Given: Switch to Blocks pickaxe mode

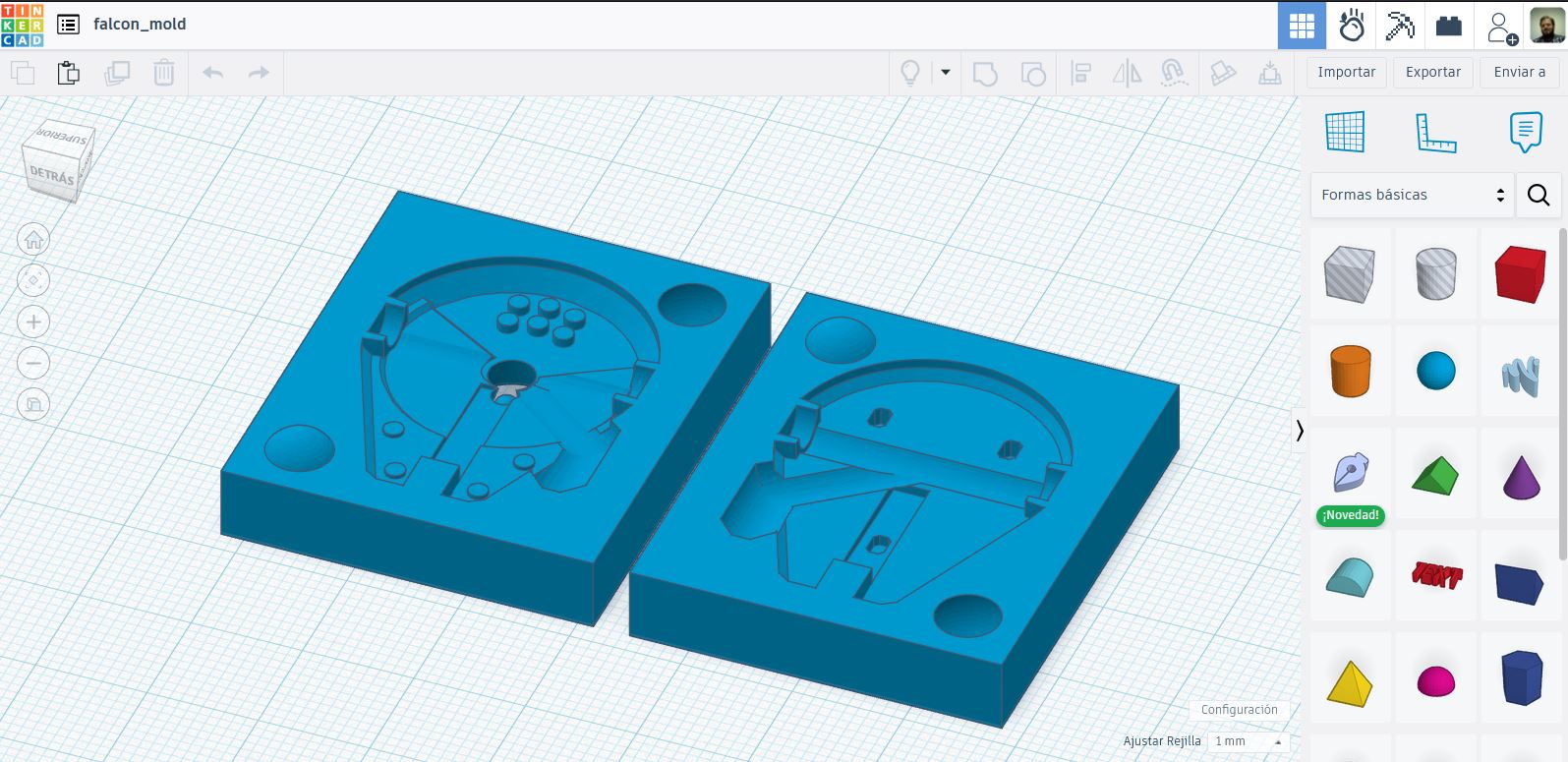Looking at the screenshot, I should tap(1400, 26).
